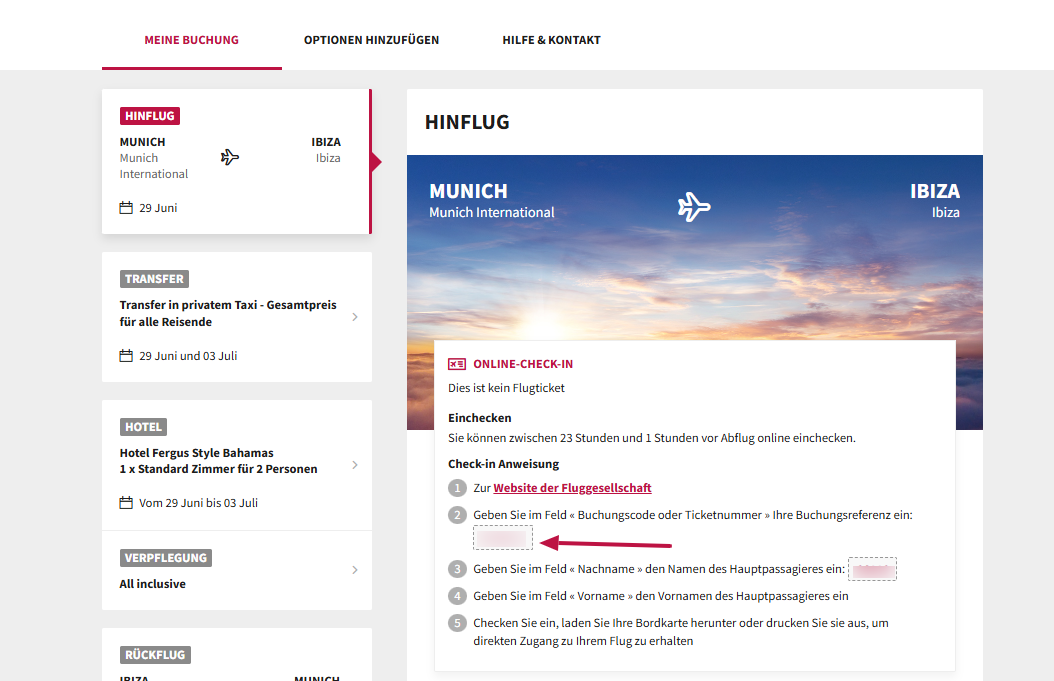Switch to Optionen Hinzufügen tab

[x=371, y=40]
